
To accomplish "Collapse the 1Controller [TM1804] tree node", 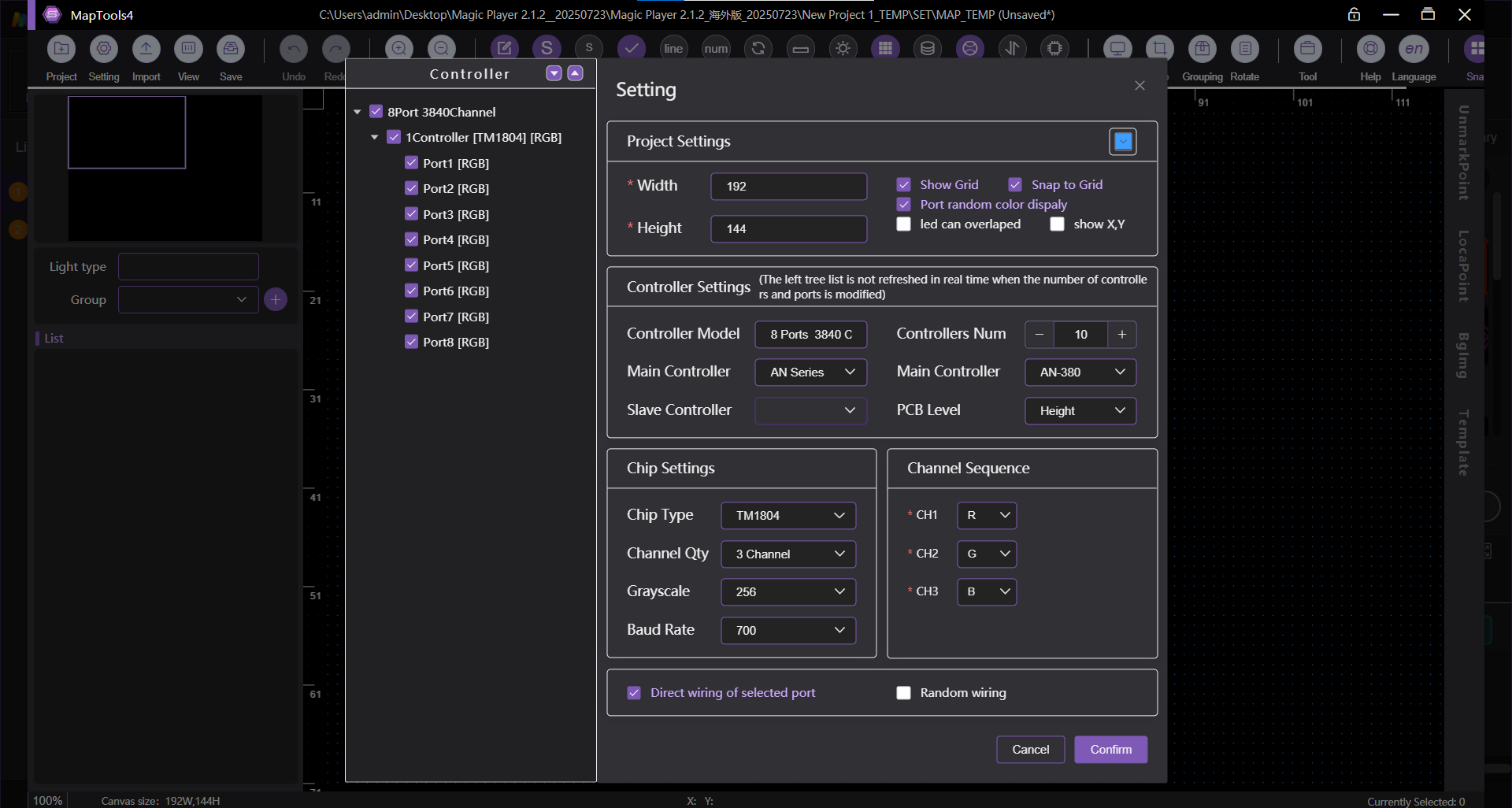I will coord(375,137).
